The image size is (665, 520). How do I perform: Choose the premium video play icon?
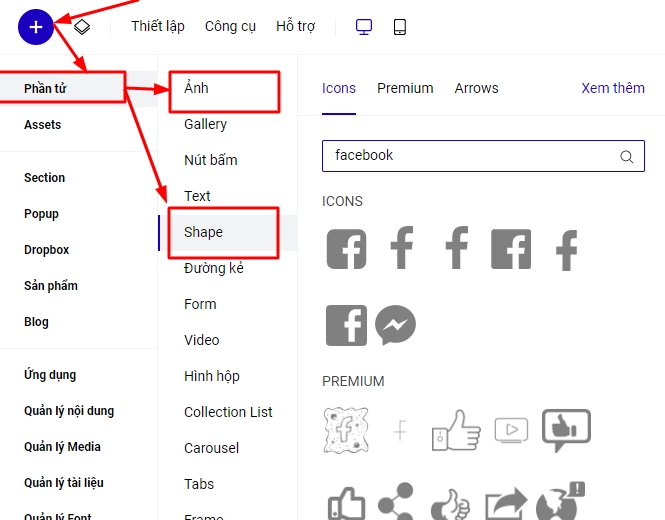click(x=511, y=430)
